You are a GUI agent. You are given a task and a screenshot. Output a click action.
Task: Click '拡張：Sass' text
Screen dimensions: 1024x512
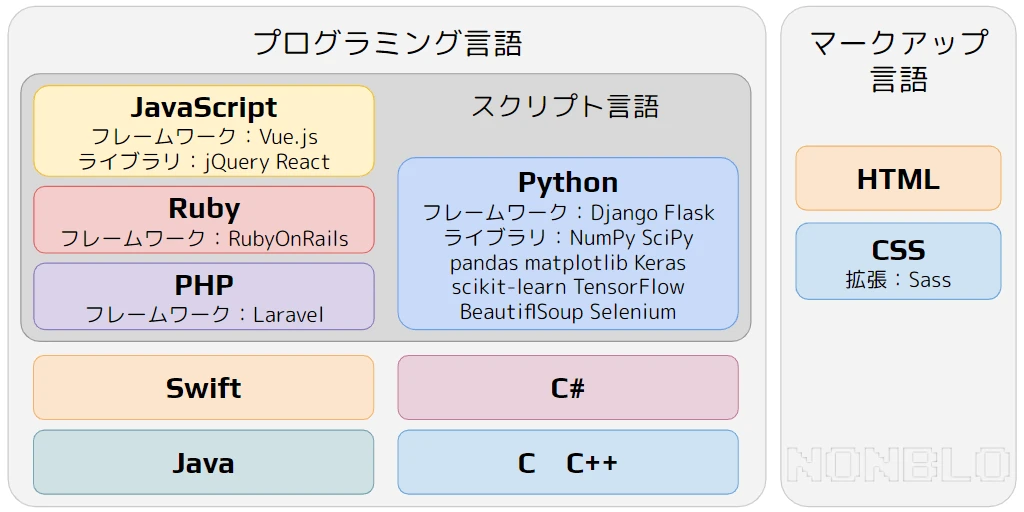(898, 280)
